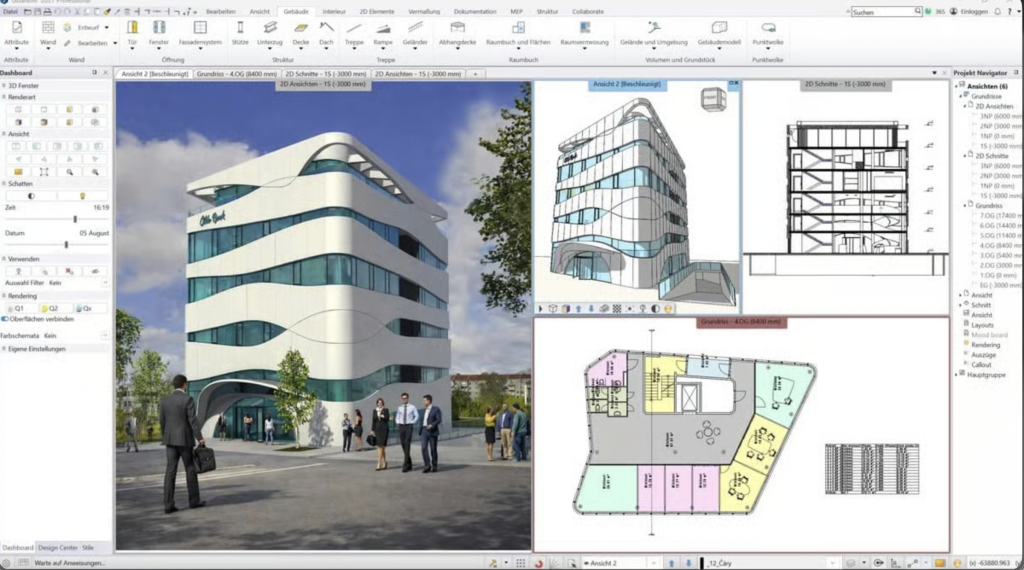Click the zoom extents icon in Ansicht panel
The image size is (1024, 570).
(44, 172)
